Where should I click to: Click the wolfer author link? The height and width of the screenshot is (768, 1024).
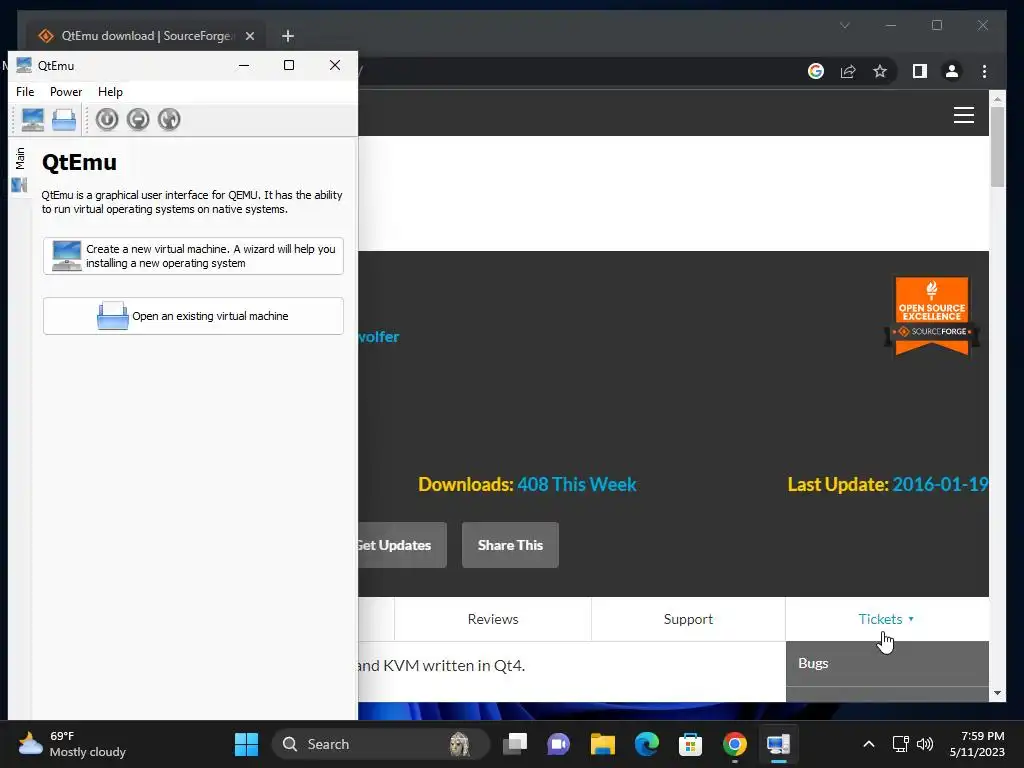379,337
